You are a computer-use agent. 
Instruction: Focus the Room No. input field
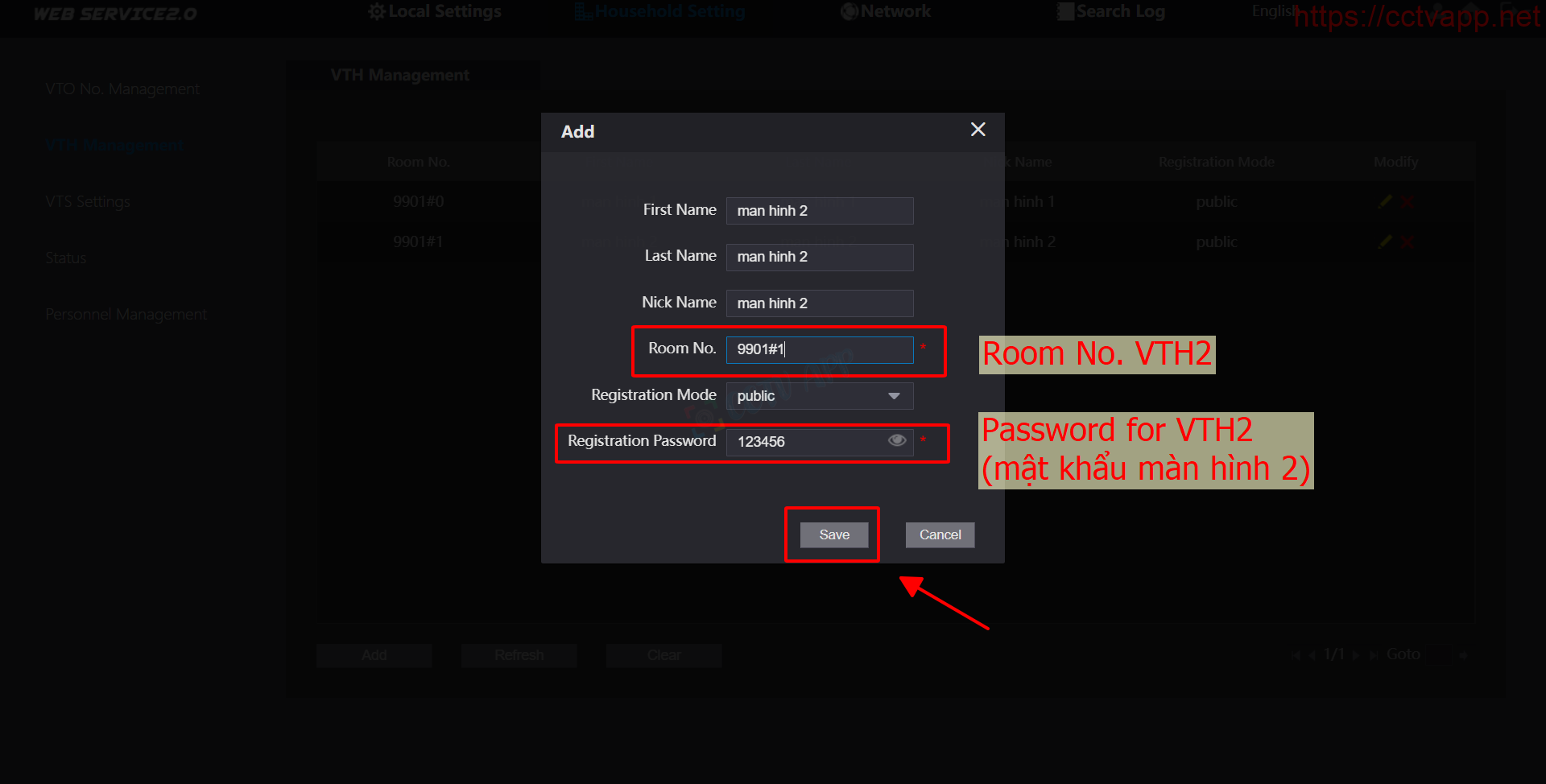pyautogui.click(x=820, y=349)
